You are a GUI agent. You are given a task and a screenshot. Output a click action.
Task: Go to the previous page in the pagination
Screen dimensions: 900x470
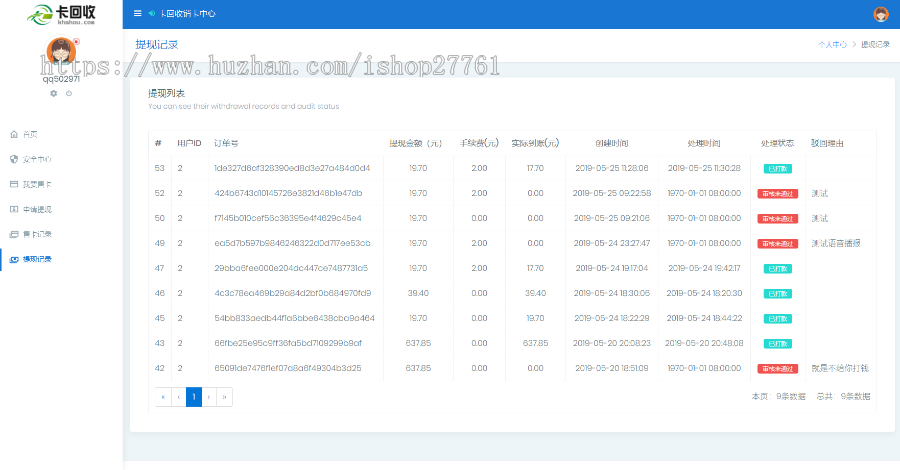click(179, 397)
